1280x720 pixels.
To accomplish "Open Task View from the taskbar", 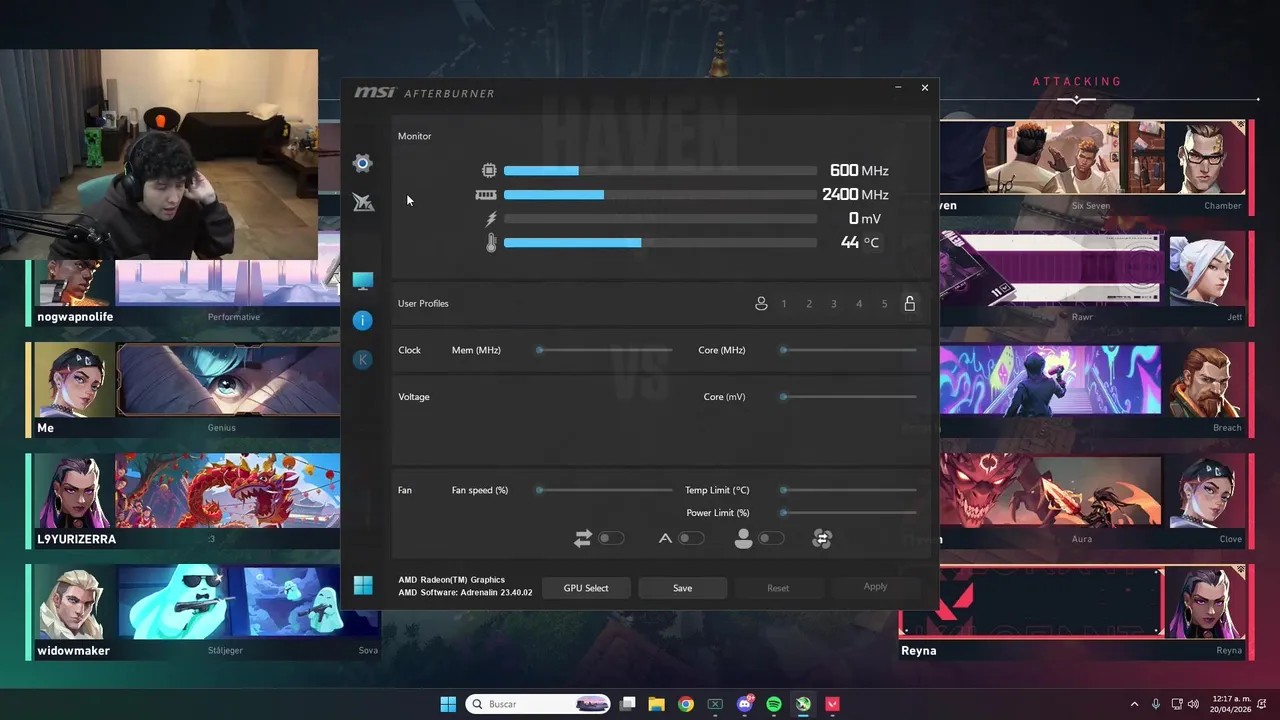I will click(x=627, y=704).
